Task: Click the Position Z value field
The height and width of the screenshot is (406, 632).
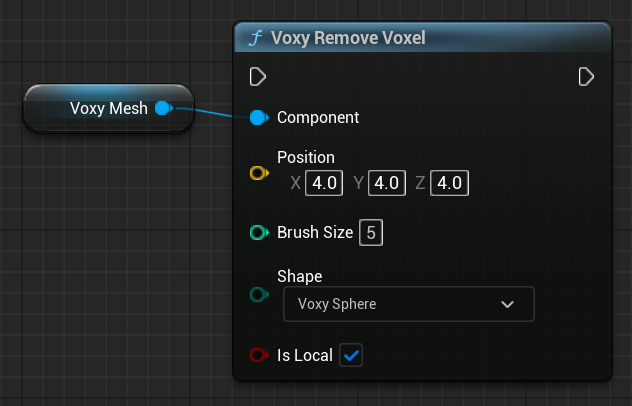Action: [x=449, y=183]
